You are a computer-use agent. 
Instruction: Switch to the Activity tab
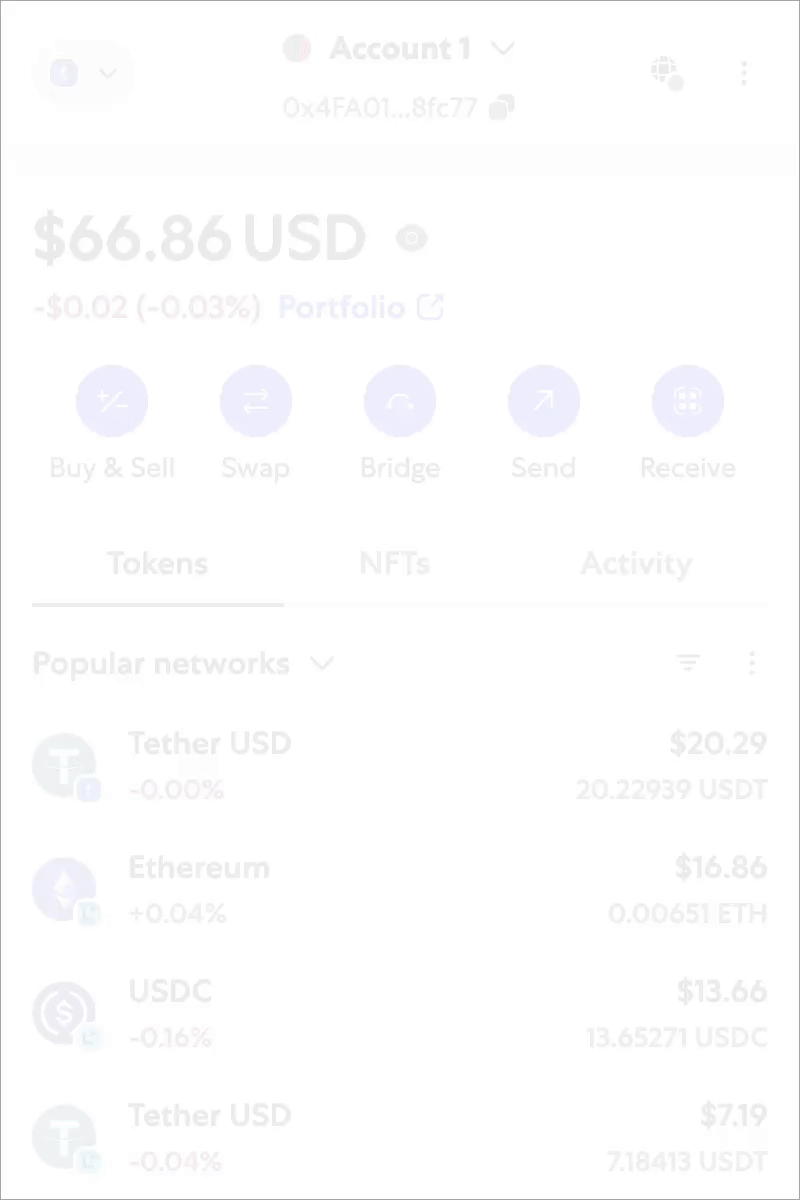click(636, 564)
